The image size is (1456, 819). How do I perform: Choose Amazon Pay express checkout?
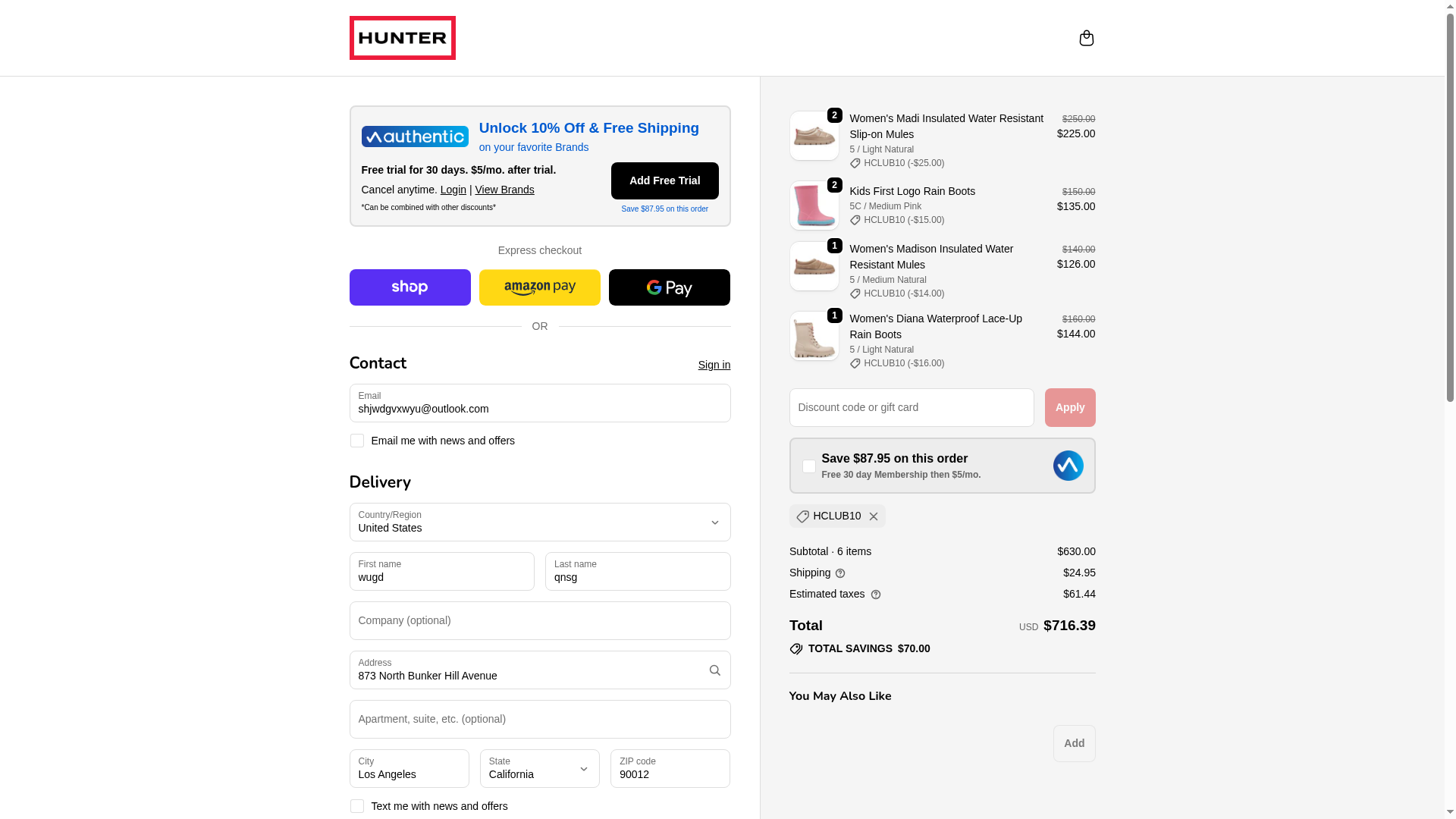pos(539,287)
